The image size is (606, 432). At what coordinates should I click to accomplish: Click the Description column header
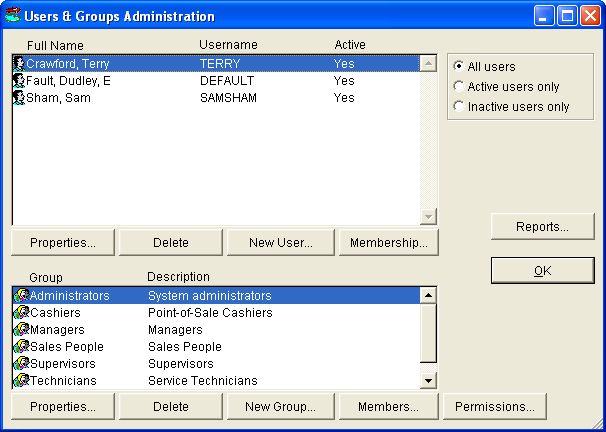click(x=179, y=276)
